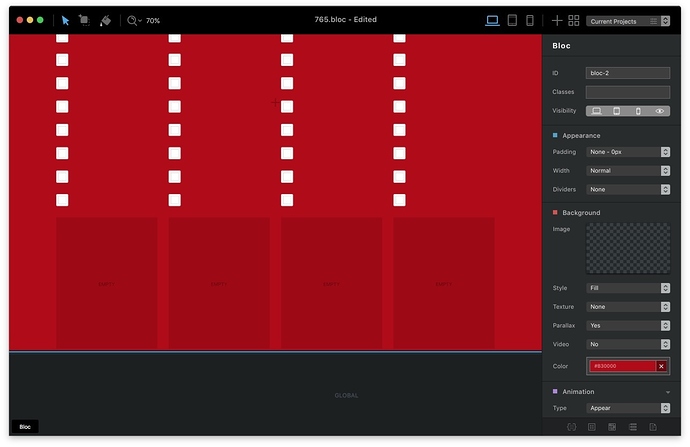690x447 pixels.
Task: Switch to tablet breakpoint view
Action: (x=513, y=20)
